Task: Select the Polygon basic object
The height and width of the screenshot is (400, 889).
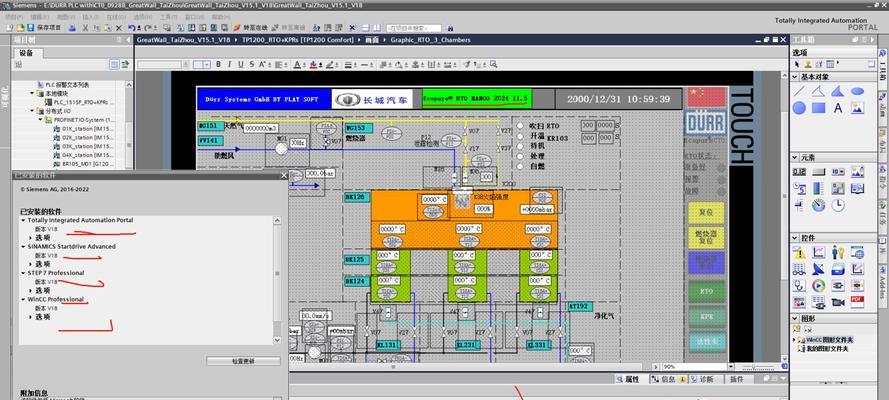Action: pyautogui.click(x=818, y=91)
